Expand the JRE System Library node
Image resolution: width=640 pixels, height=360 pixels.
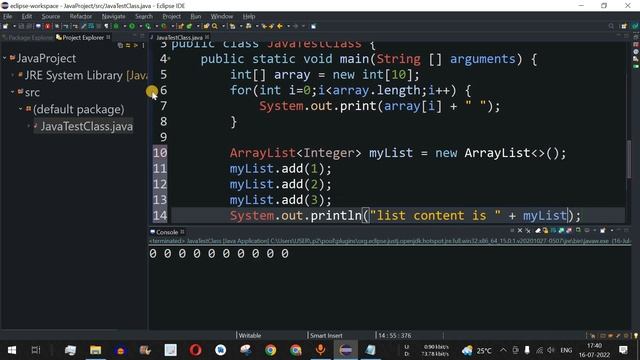pyautogui.click(x=13, y=75)
